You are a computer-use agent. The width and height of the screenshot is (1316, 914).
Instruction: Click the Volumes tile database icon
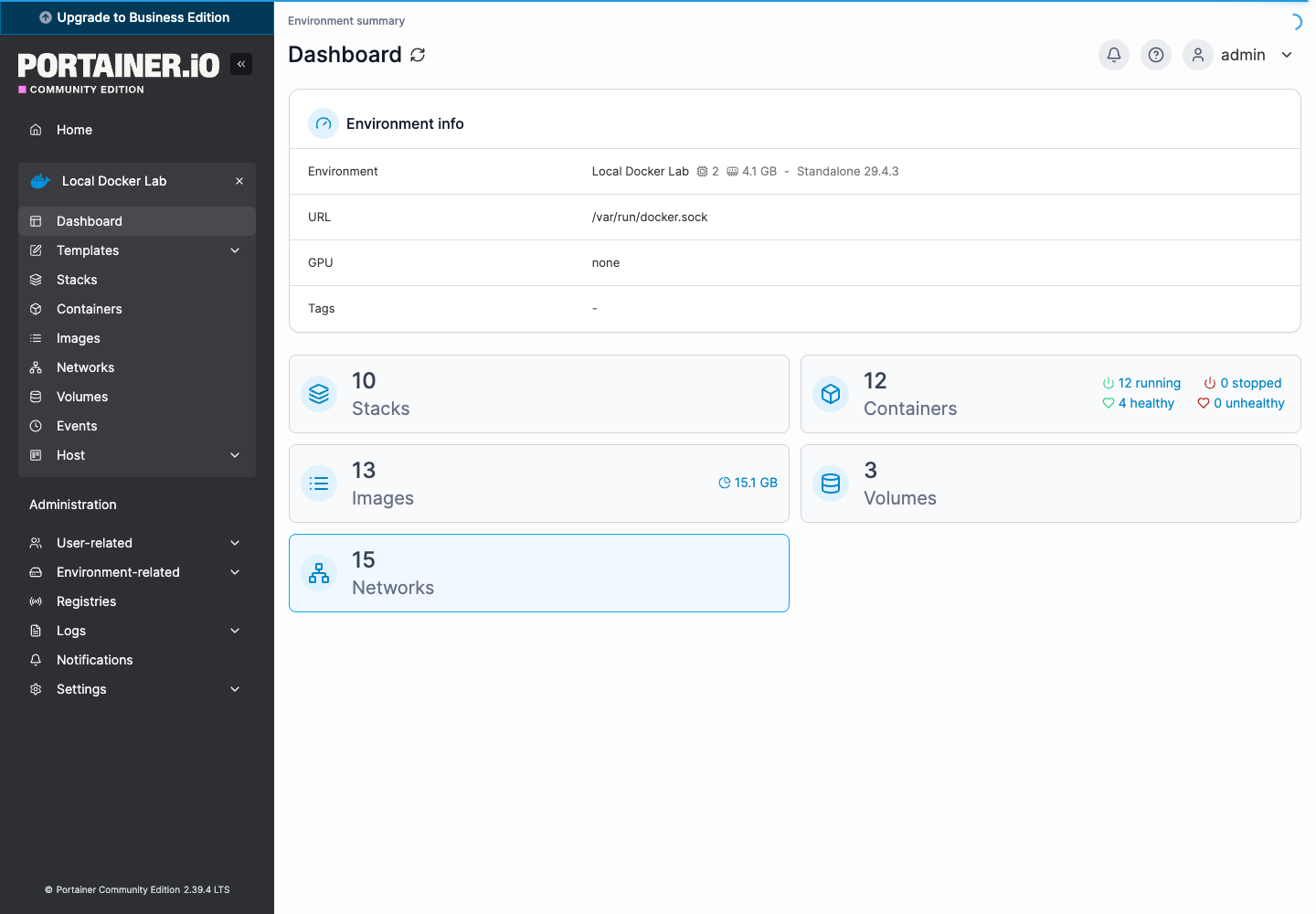coord(831,484)
